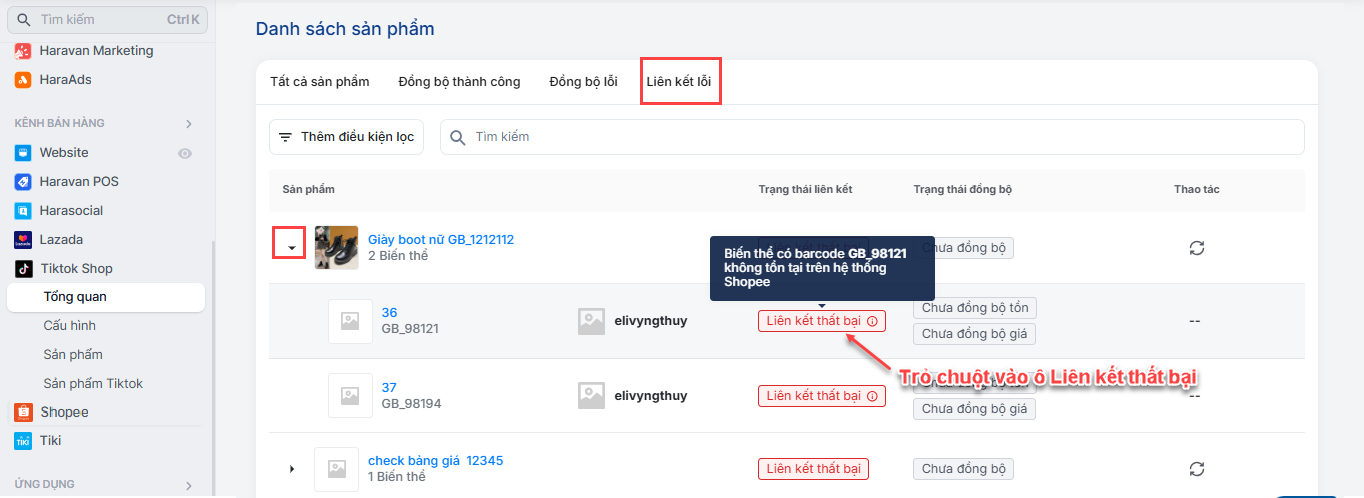The height and width of the screenshot is (498, 1364).
Task: Select Sản phẩm Tiktok submenu item
Action: [93, 384]
